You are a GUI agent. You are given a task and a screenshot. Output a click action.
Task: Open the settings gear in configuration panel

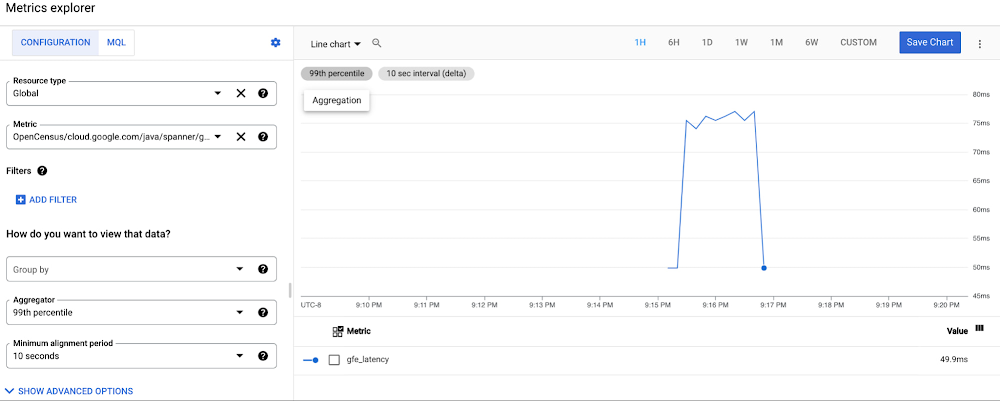(x=275, y=43)
